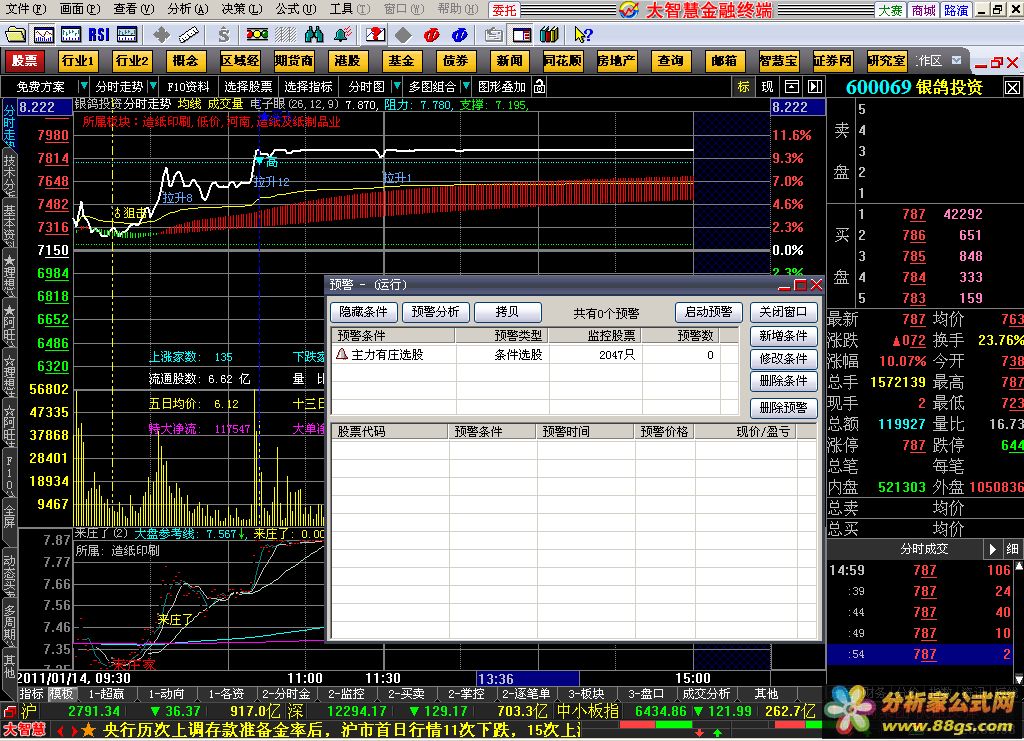Switch to the 2-监控 tab
The height and width of the screenshot is (741, 1024).
(x=346, y=693)
